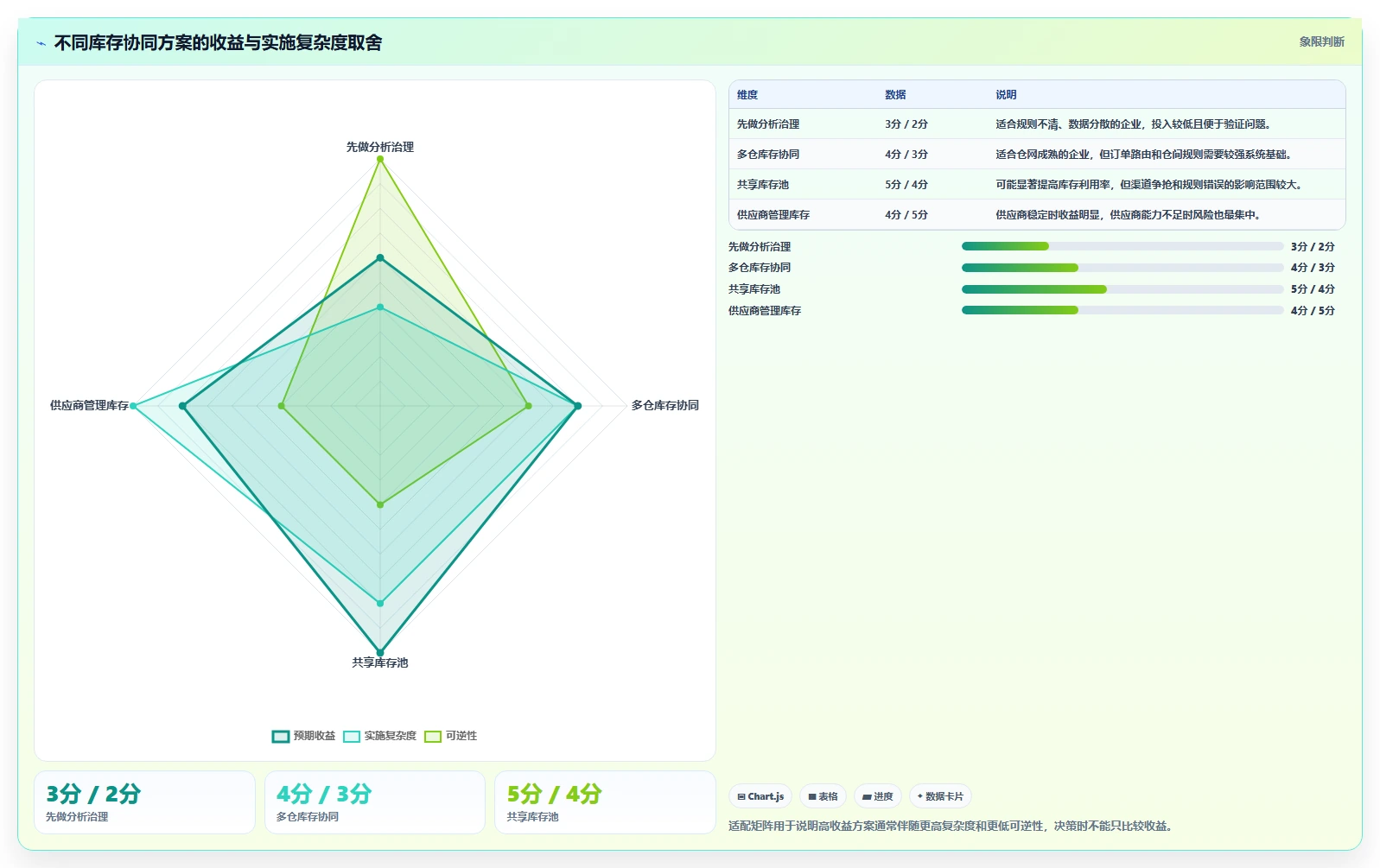1380x868 pixels.
Task: Click radar axis label 多仓库存协同
Action: click(x=665, y=405)
